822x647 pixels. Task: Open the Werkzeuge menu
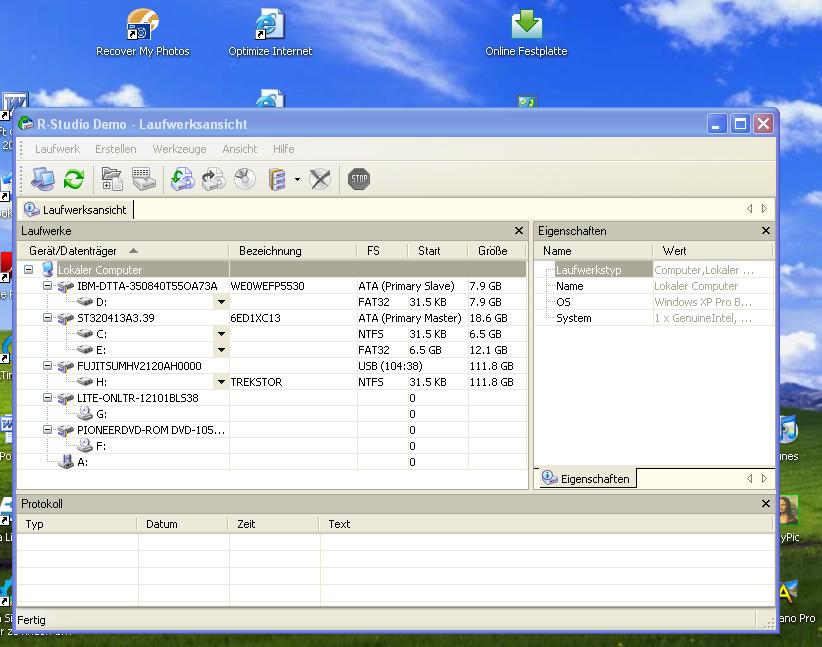(179, 149)
